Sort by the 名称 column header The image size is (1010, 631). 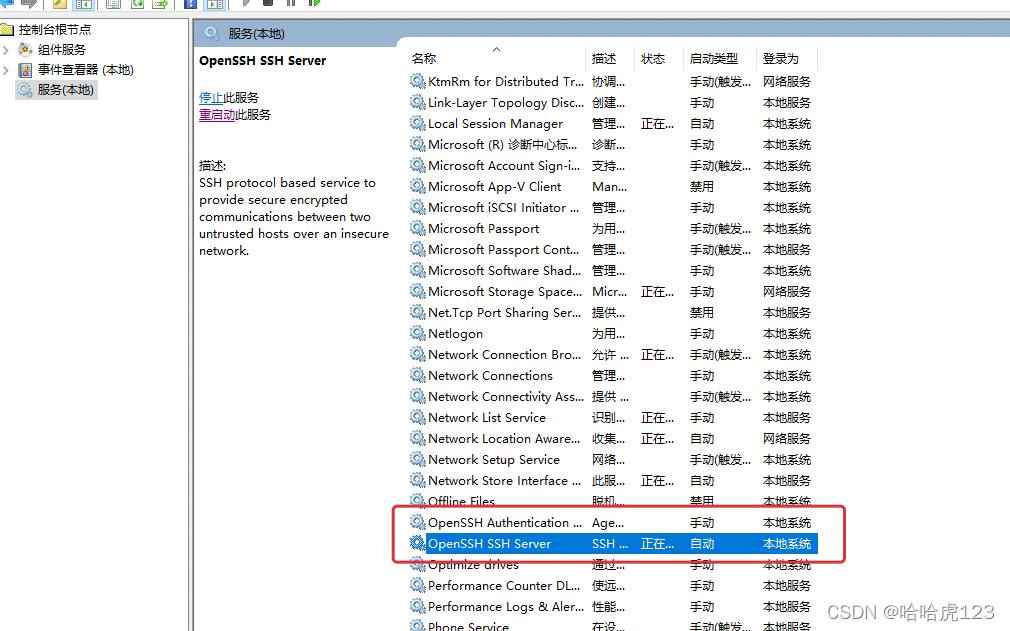pyautogui.click(x=424, y=59)
